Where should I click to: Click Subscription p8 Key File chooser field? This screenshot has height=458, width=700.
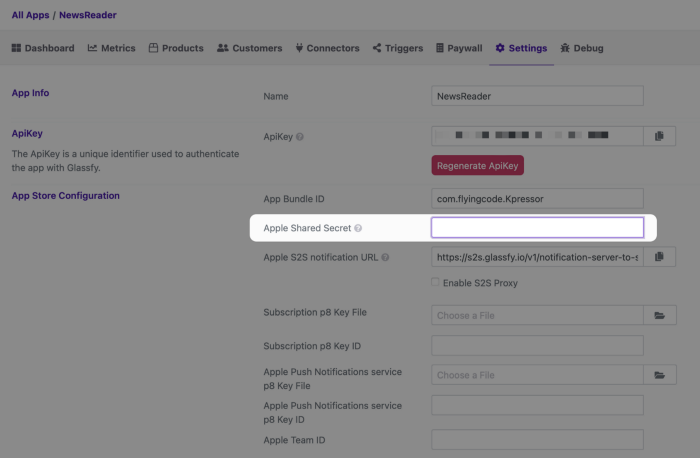[x=537, y=315]
